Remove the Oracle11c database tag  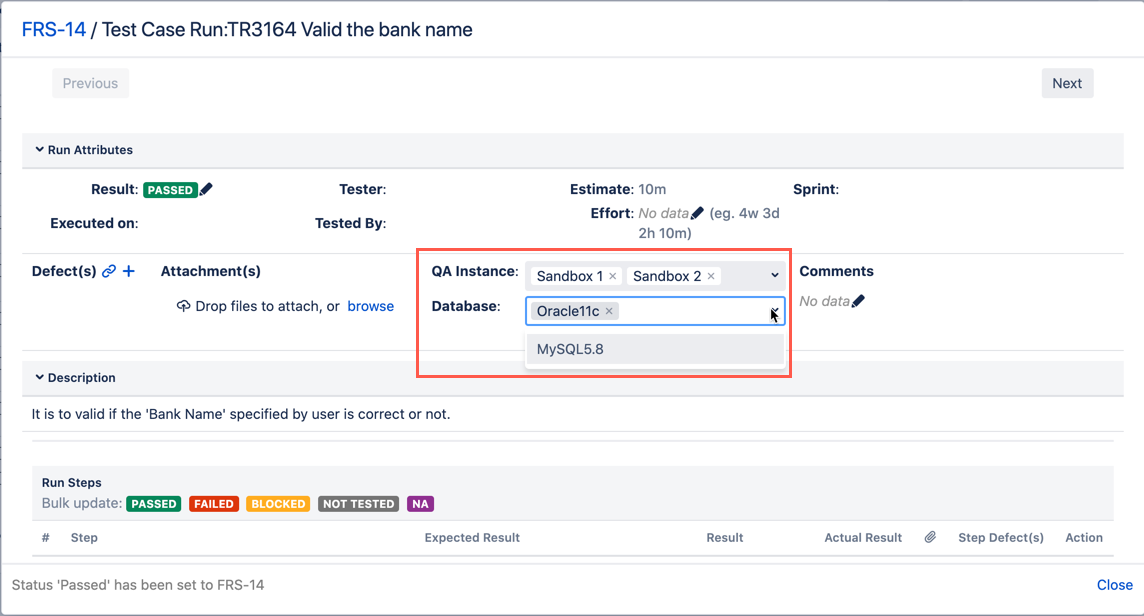(x=609, y=311)
